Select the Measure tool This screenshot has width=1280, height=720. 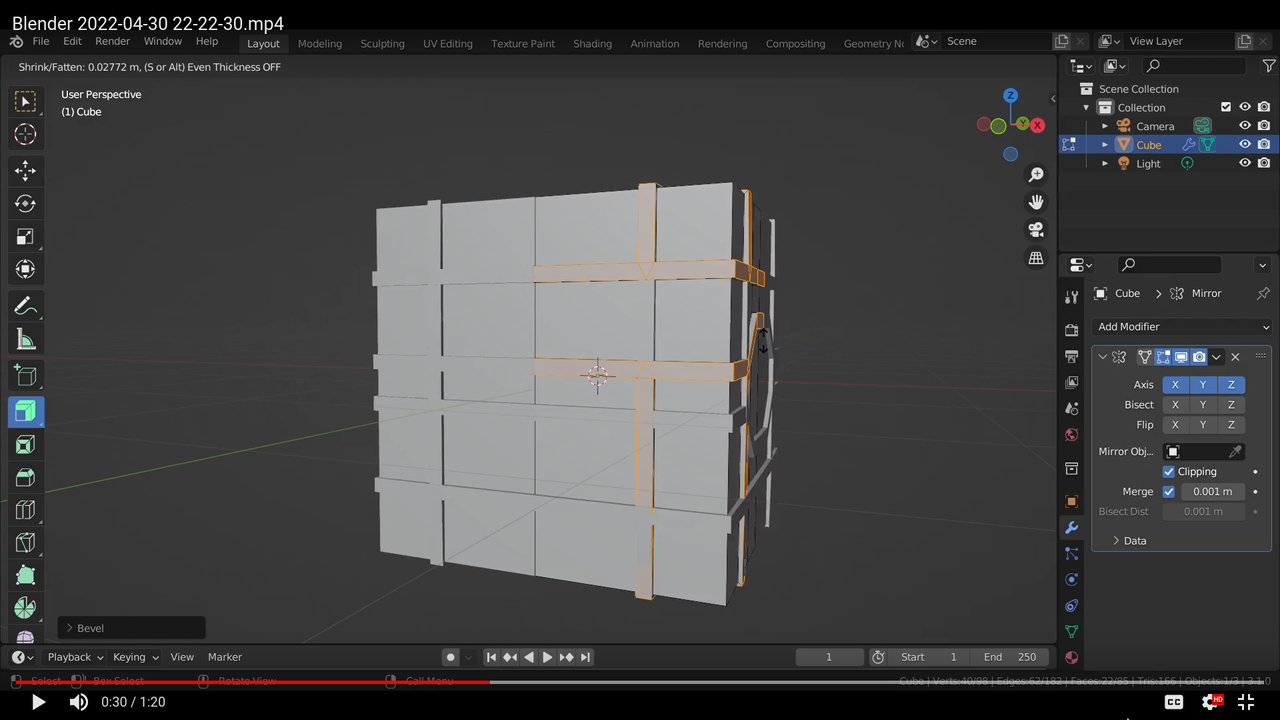(x=25, y=339)
